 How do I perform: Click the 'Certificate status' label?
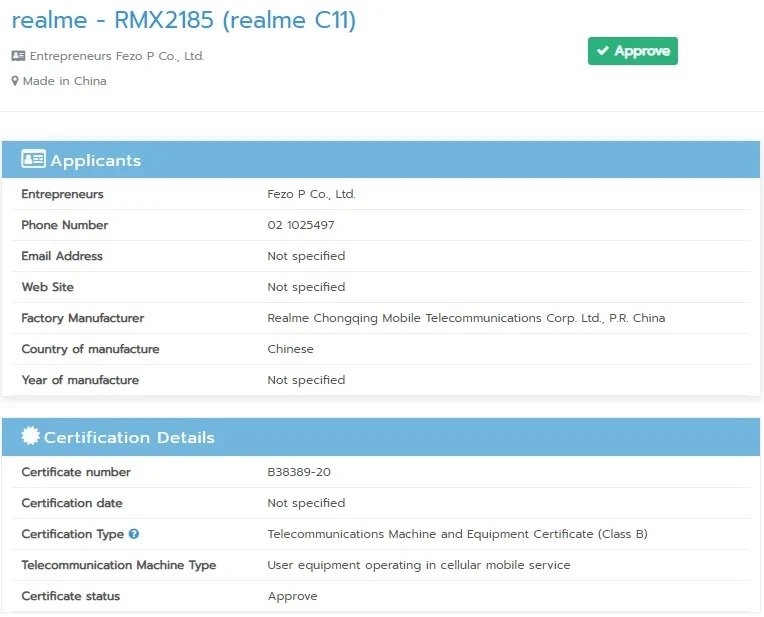point(71,596)
